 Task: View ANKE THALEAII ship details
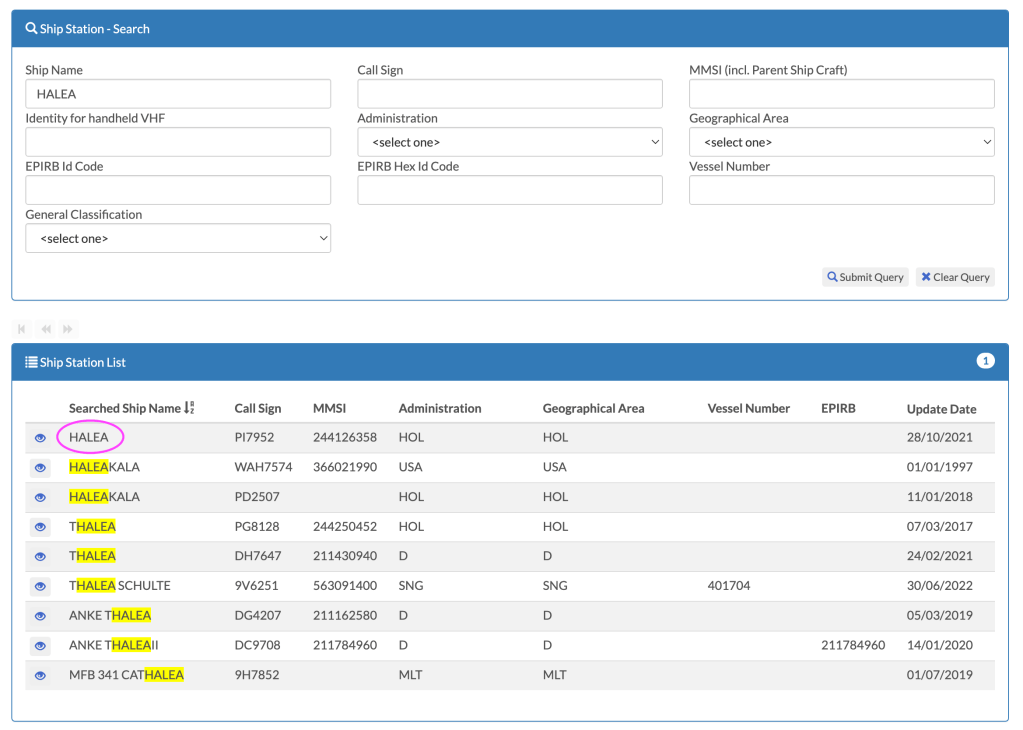(40, 645)
